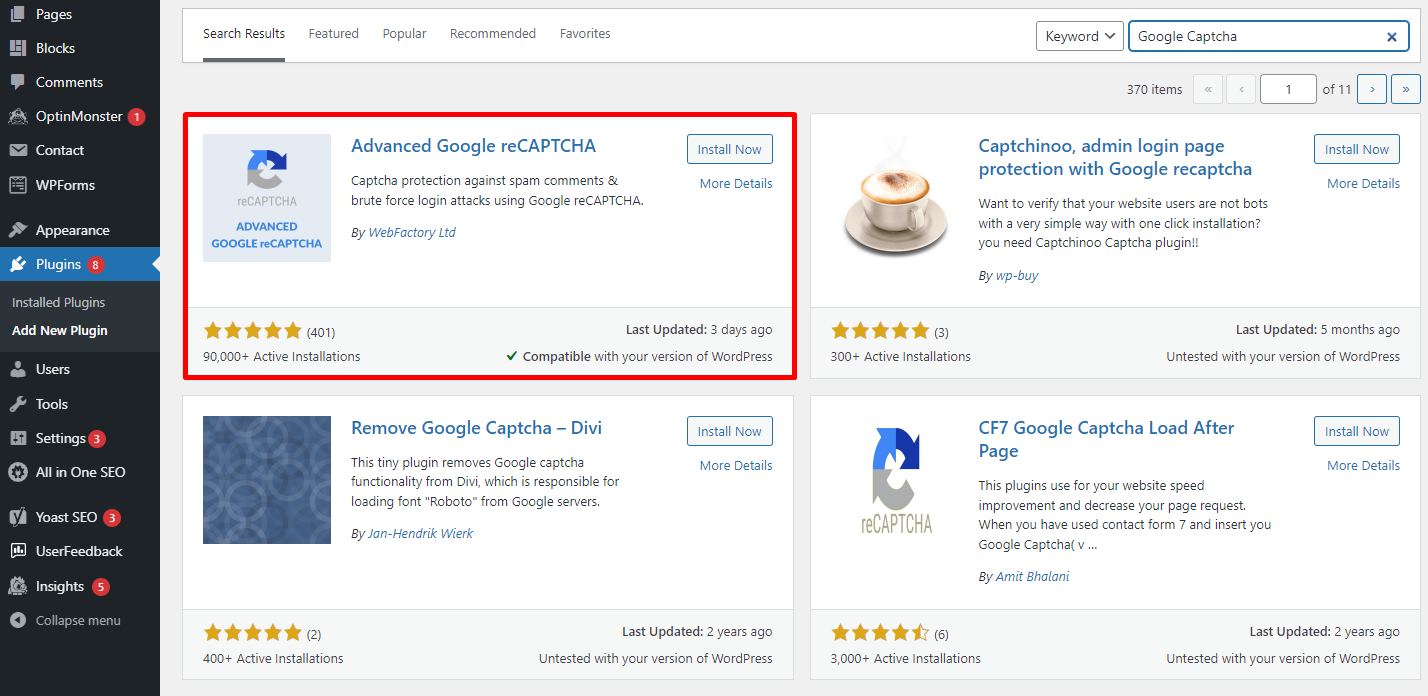The image size is (1428, 696).
Task: Click the Settings sliders icon
Action: (17, 438)
